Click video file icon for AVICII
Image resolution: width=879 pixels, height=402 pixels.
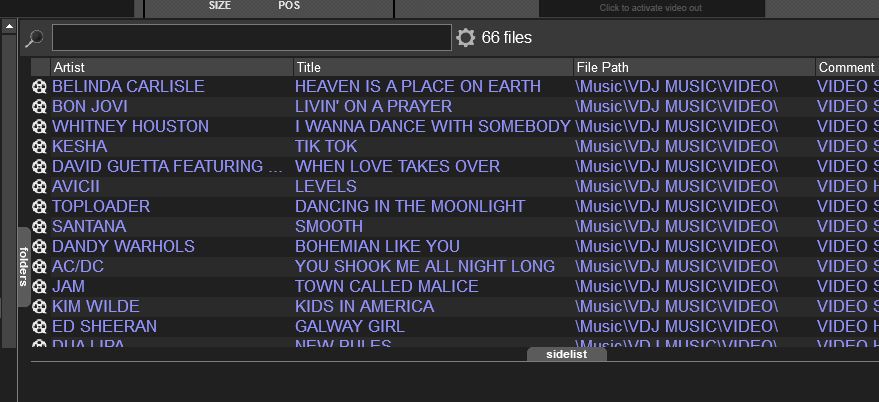point(39,186)
